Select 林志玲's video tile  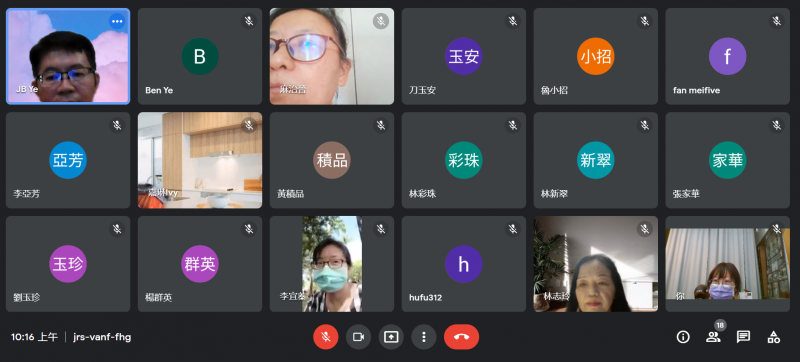595,264
